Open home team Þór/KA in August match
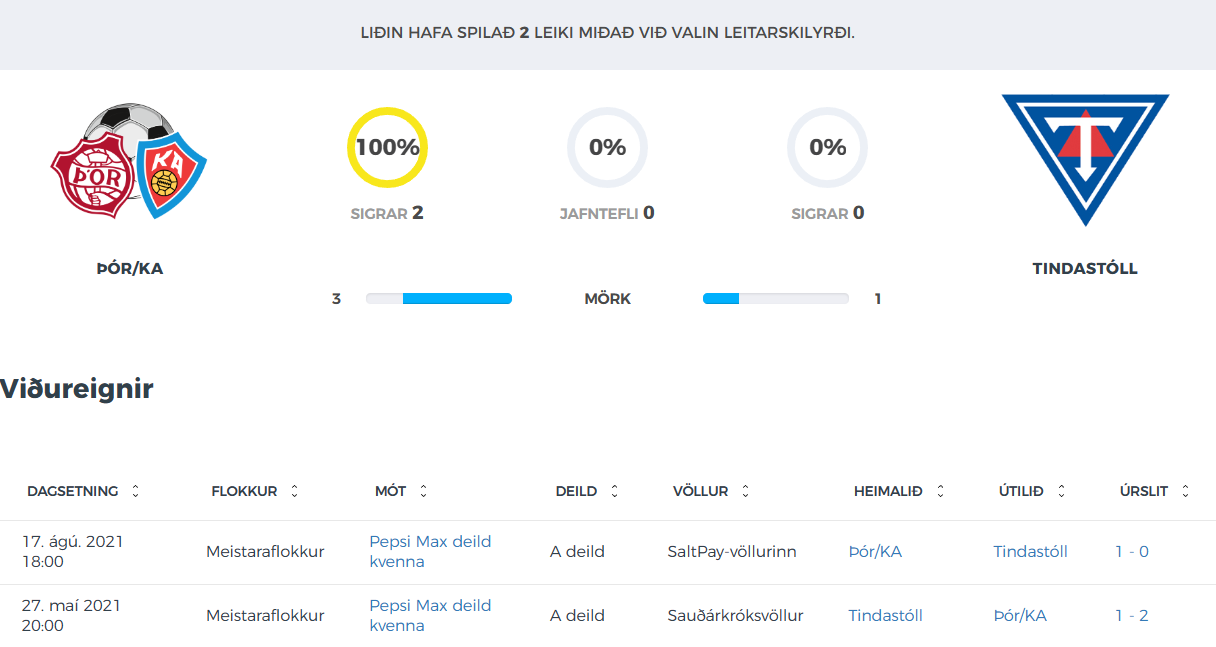This screenshot has height=647, width=1216. coord(875,551)
